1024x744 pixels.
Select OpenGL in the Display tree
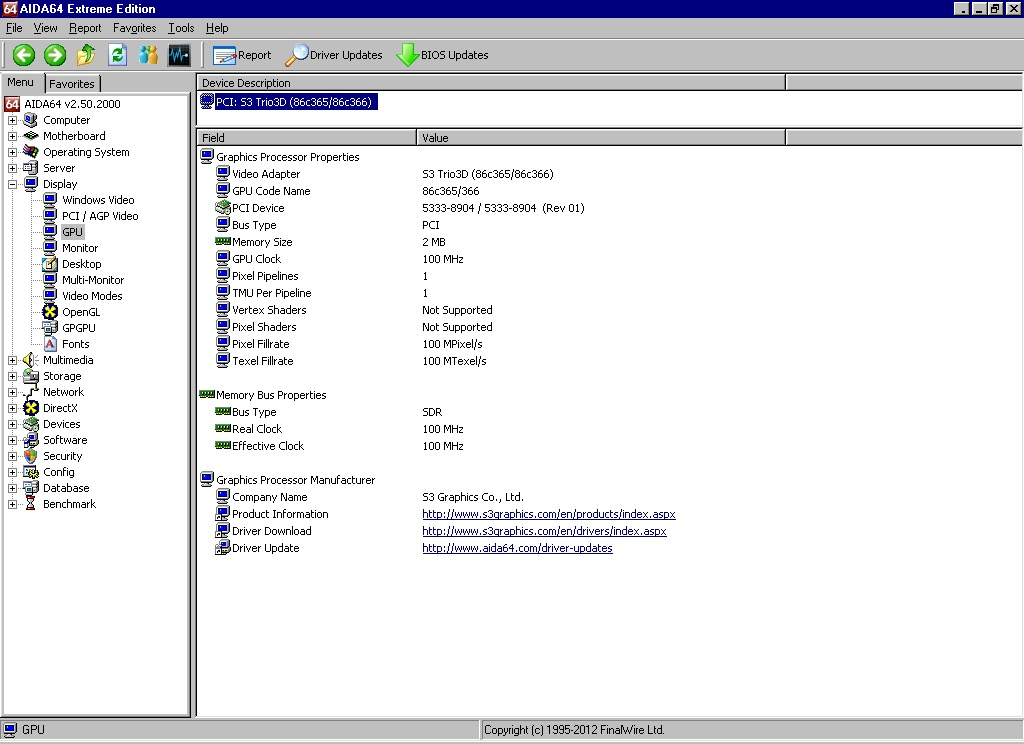(83, 312)
